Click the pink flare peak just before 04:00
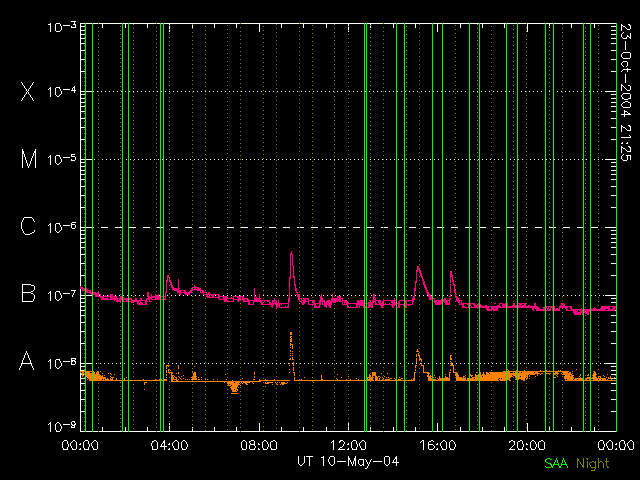This screenshot has height=480, width=640. coord(168,277)
